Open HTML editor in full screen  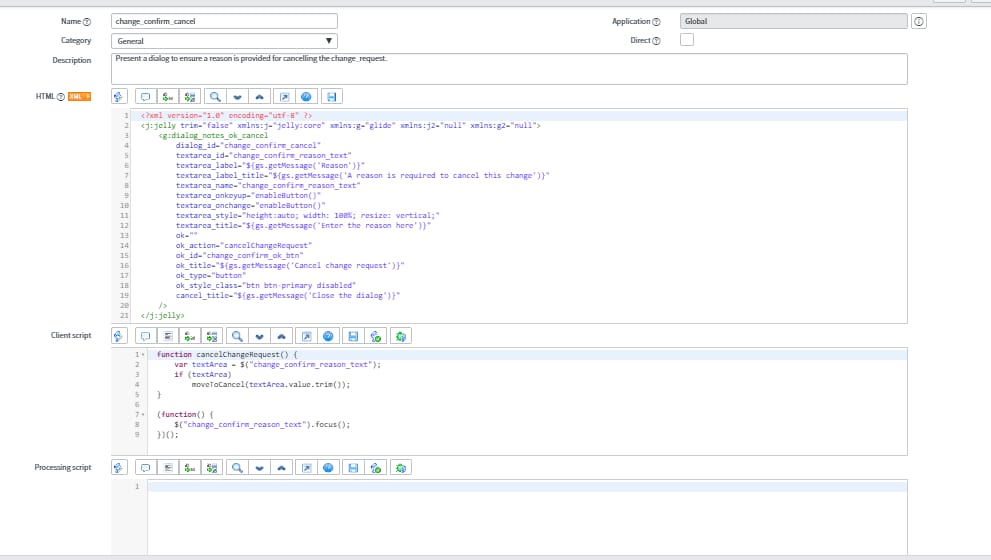tap(284, 97)
